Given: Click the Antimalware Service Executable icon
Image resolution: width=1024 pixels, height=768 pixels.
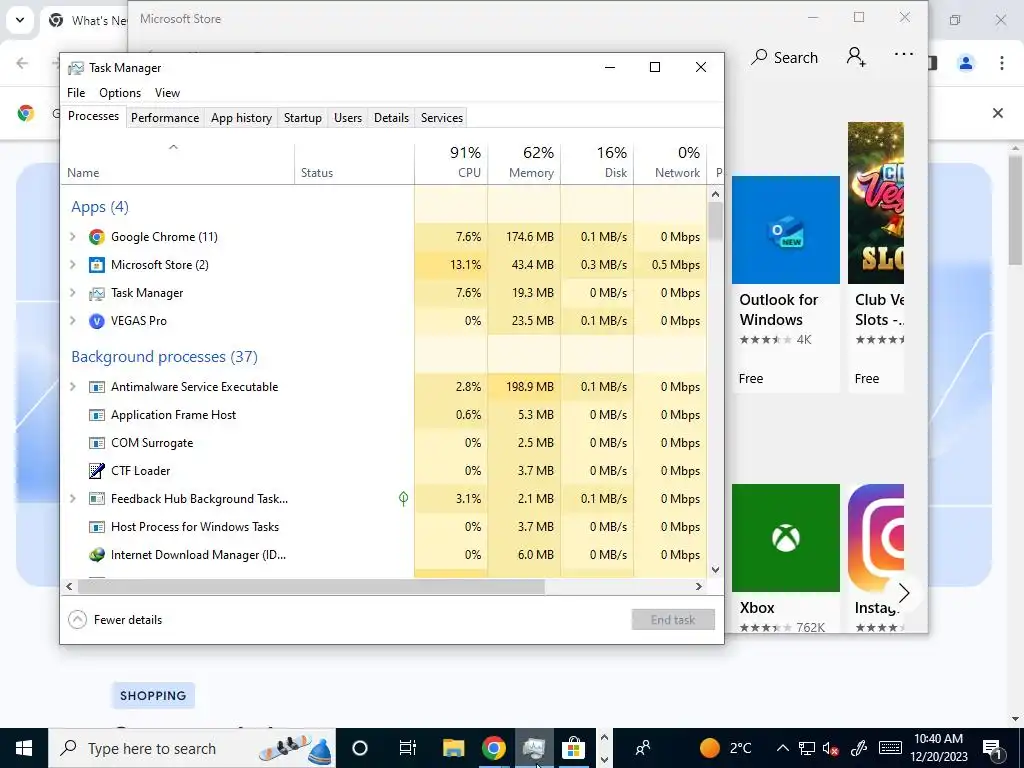Looking at the screenshot, I should click(97, 387).
